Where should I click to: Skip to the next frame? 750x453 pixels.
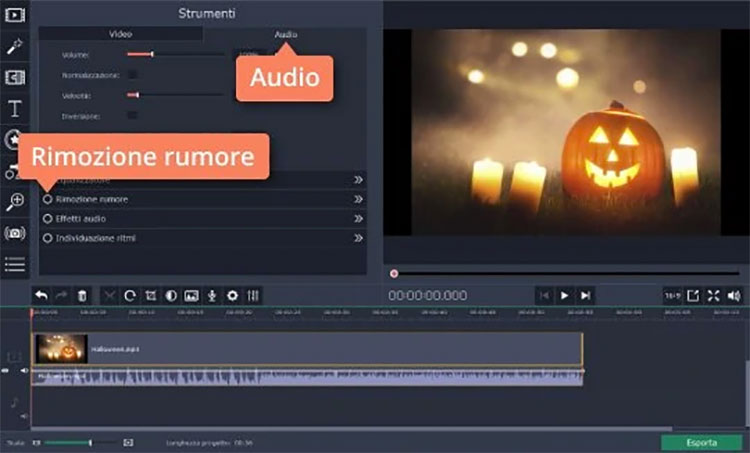click(585, 296)
